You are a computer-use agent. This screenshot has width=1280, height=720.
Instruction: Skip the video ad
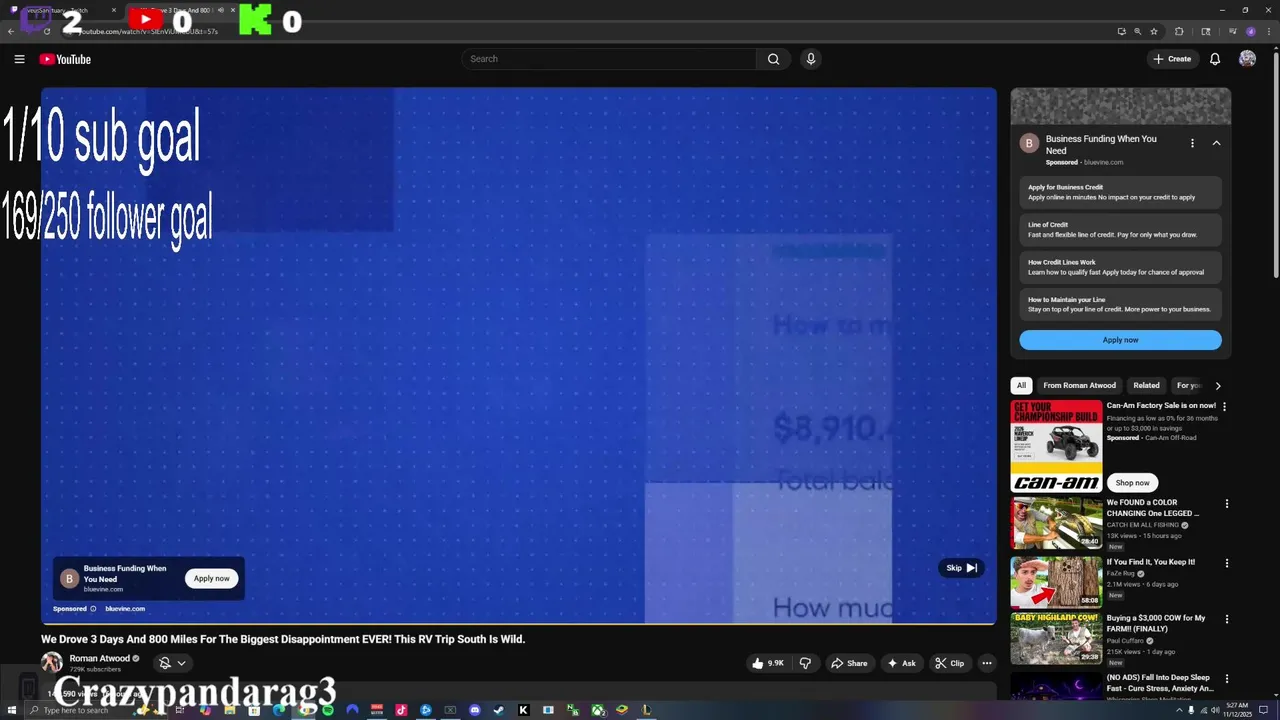[x=961, y=568]
